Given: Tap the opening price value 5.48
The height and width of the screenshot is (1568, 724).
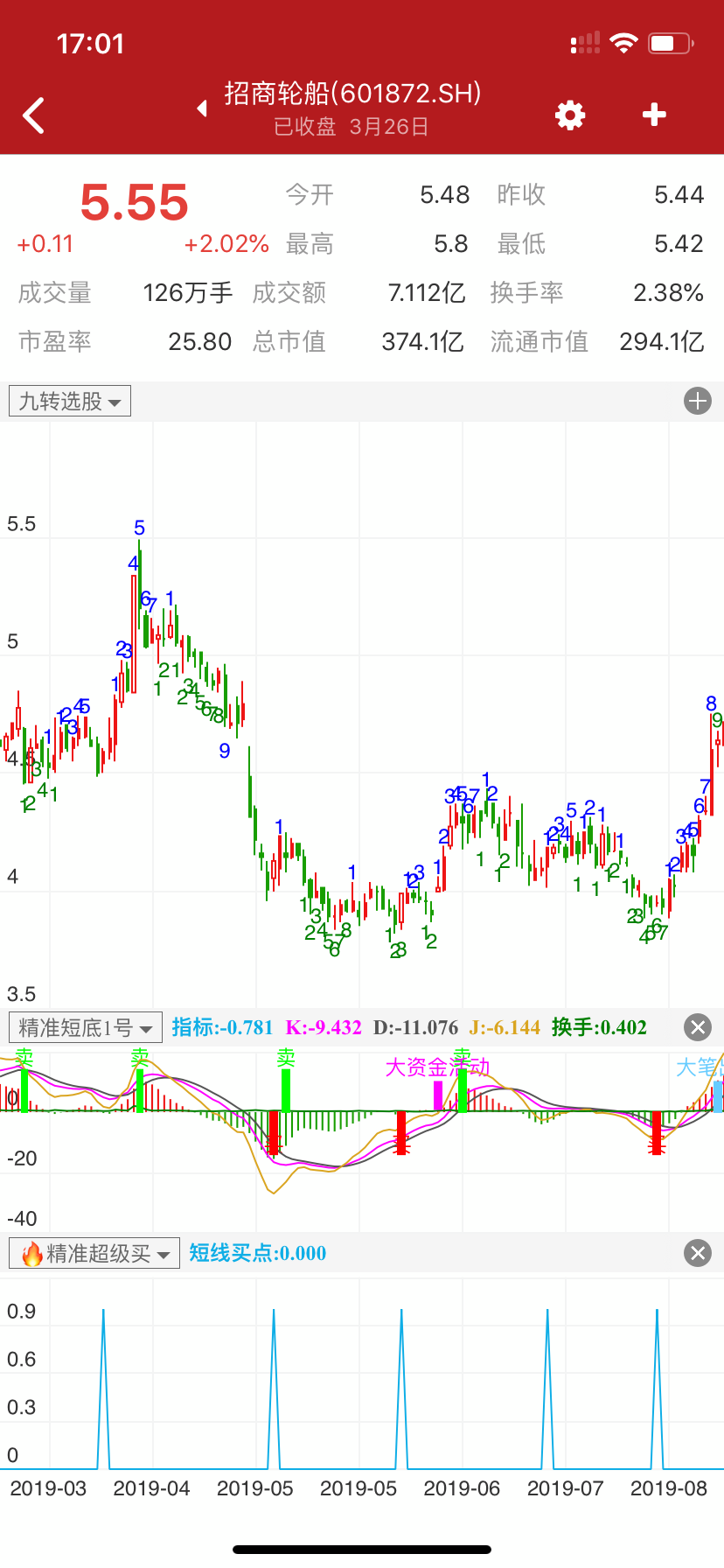Looking at the screenshot, I should pos(445,194).
